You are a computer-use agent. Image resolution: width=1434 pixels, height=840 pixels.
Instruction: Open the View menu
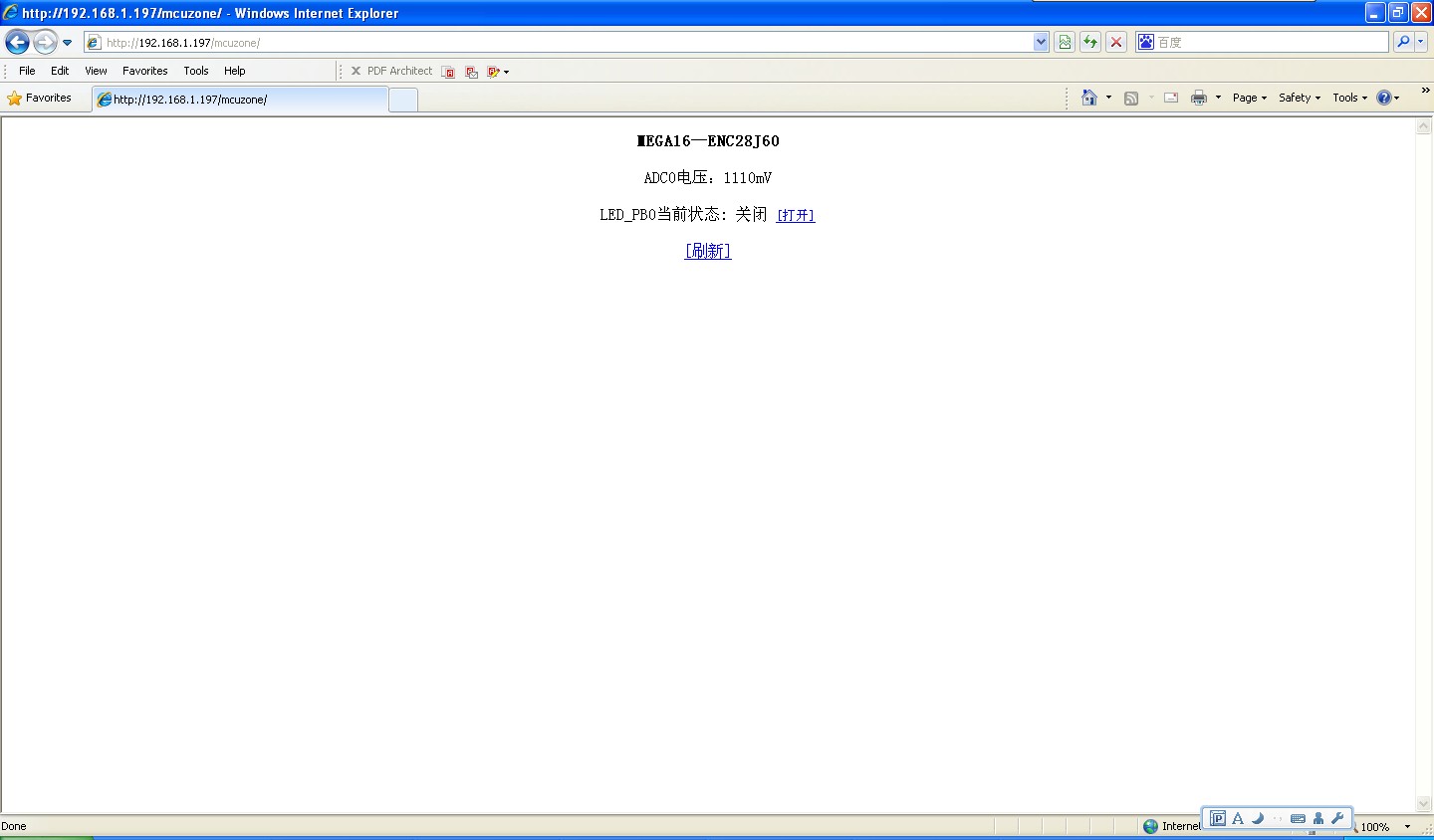coord(96,71)
